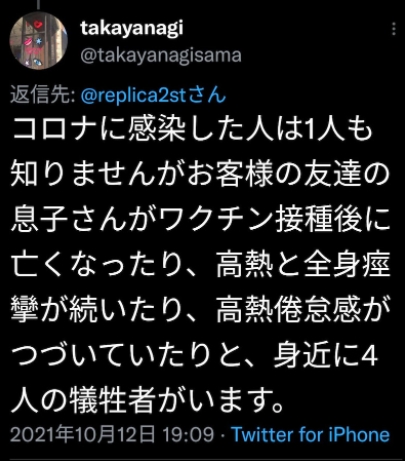The height and width of the screenshot is (461, 405).
Task: Click the phrase お客様の友達の in the tweet
Action: pos(288,174)
